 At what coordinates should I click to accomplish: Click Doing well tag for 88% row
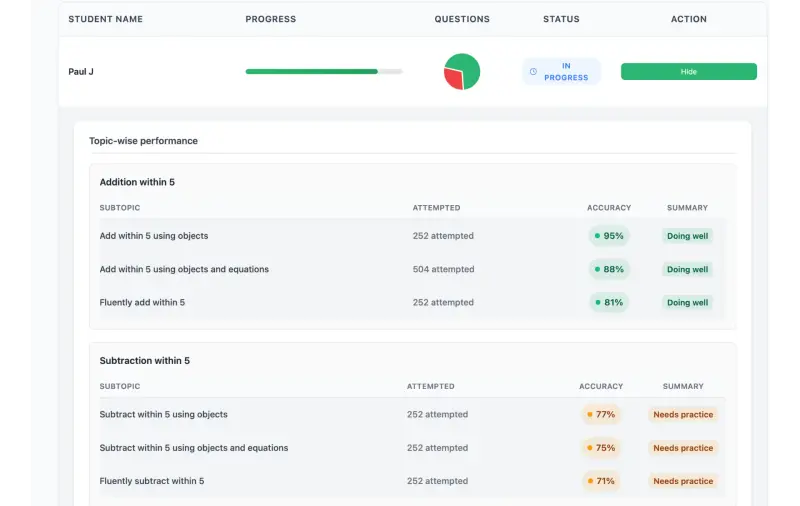pos(687,269)
